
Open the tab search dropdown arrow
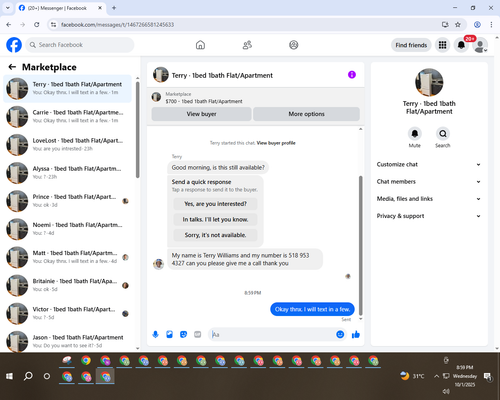[8, 8]
